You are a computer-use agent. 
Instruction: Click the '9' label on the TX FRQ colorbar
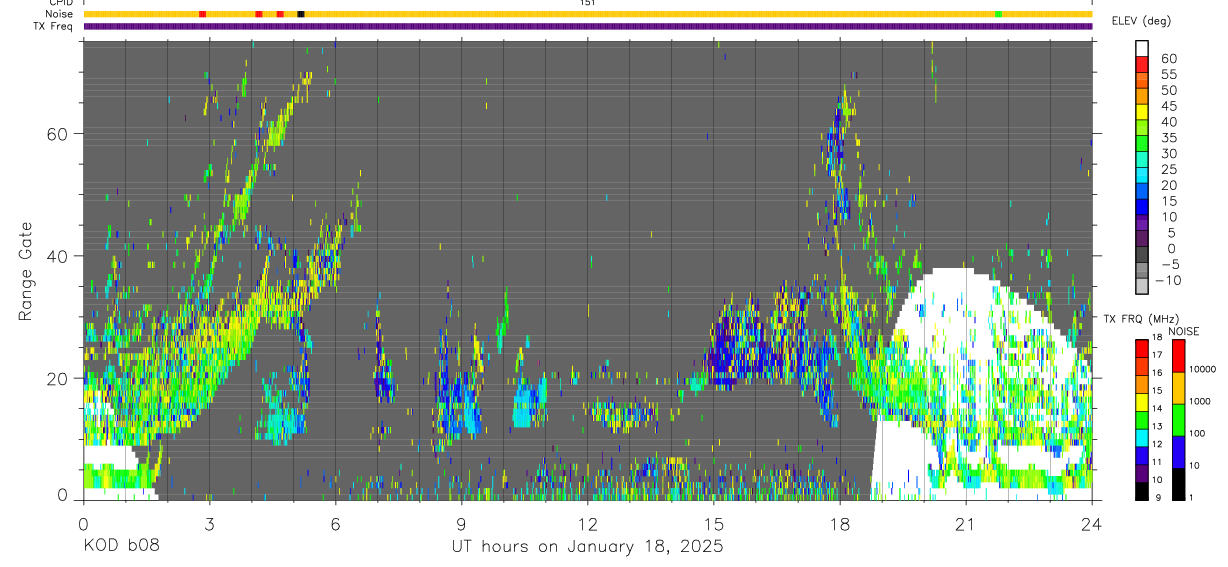(1158, 498)
